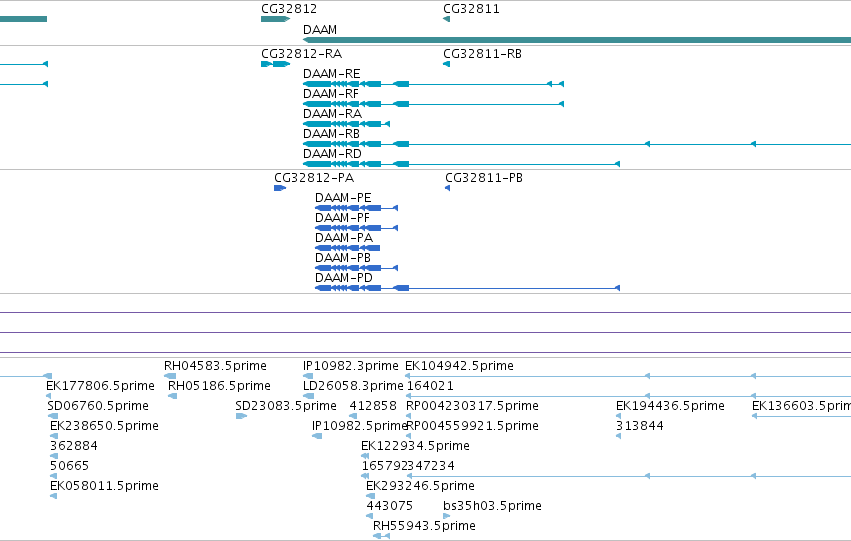Click the bs35h03.5prime EST label
The width and height of the screenshot is (851, 541).
click(492, 507)
